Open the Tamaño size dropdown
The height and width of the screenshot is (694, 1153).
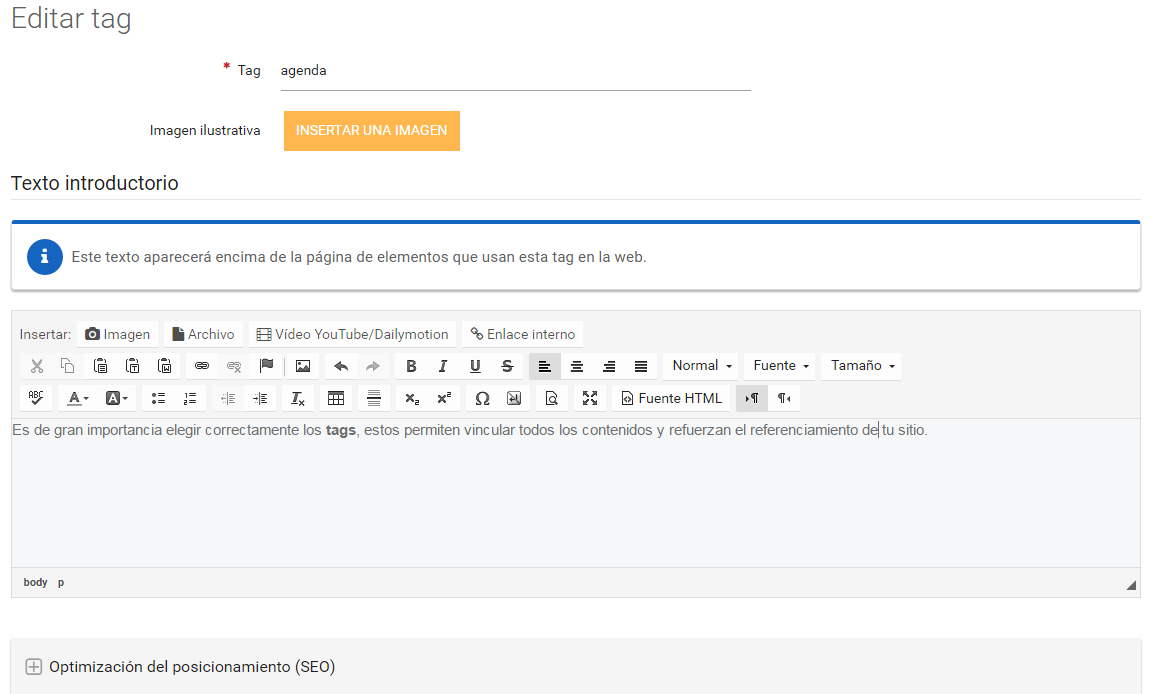coord(862,366)
